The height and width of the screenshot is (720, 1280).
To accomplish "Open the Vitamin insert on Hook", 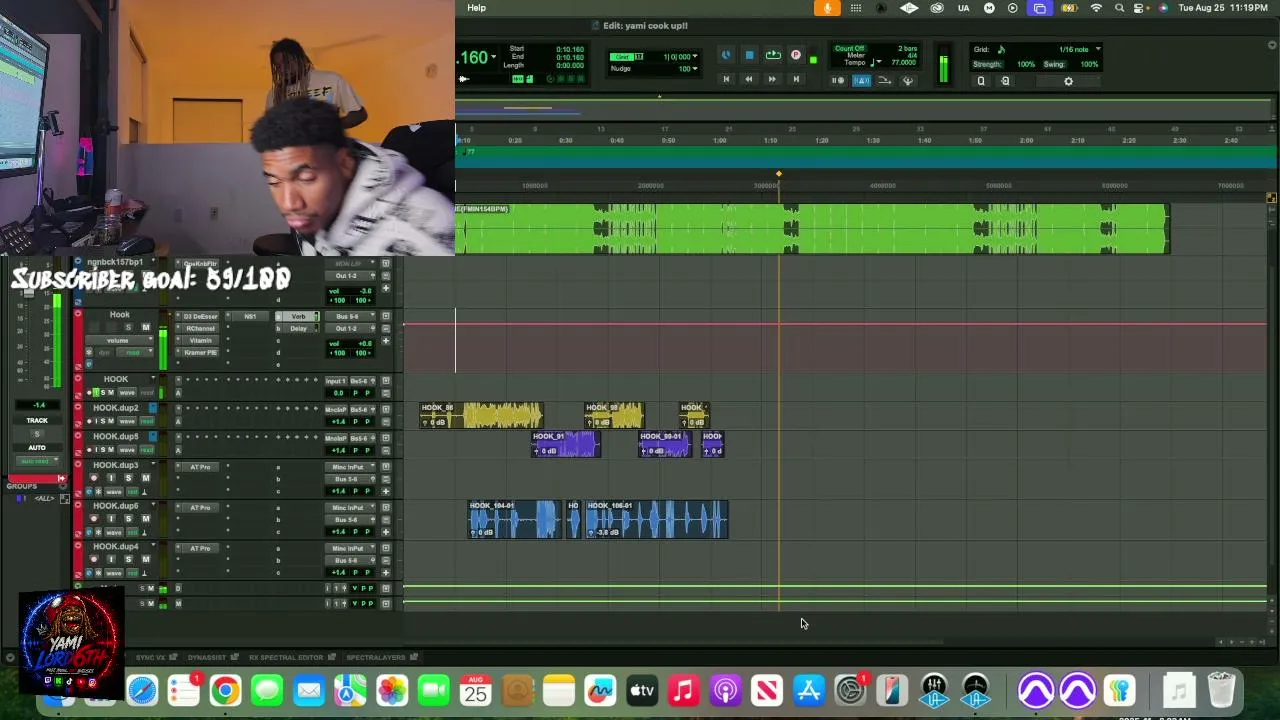I will [x=201, y=340].
